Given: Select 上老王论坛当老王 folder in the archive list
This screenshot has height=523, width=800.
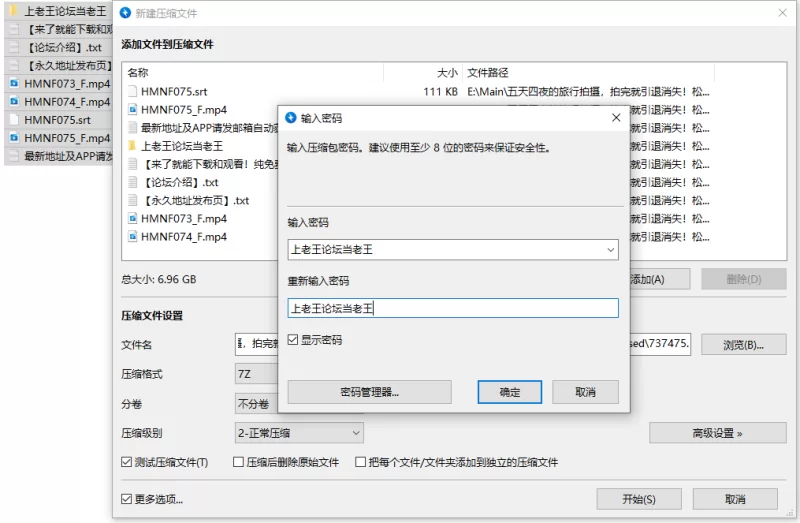Looking at the screenshot, I should click(182, 146).
